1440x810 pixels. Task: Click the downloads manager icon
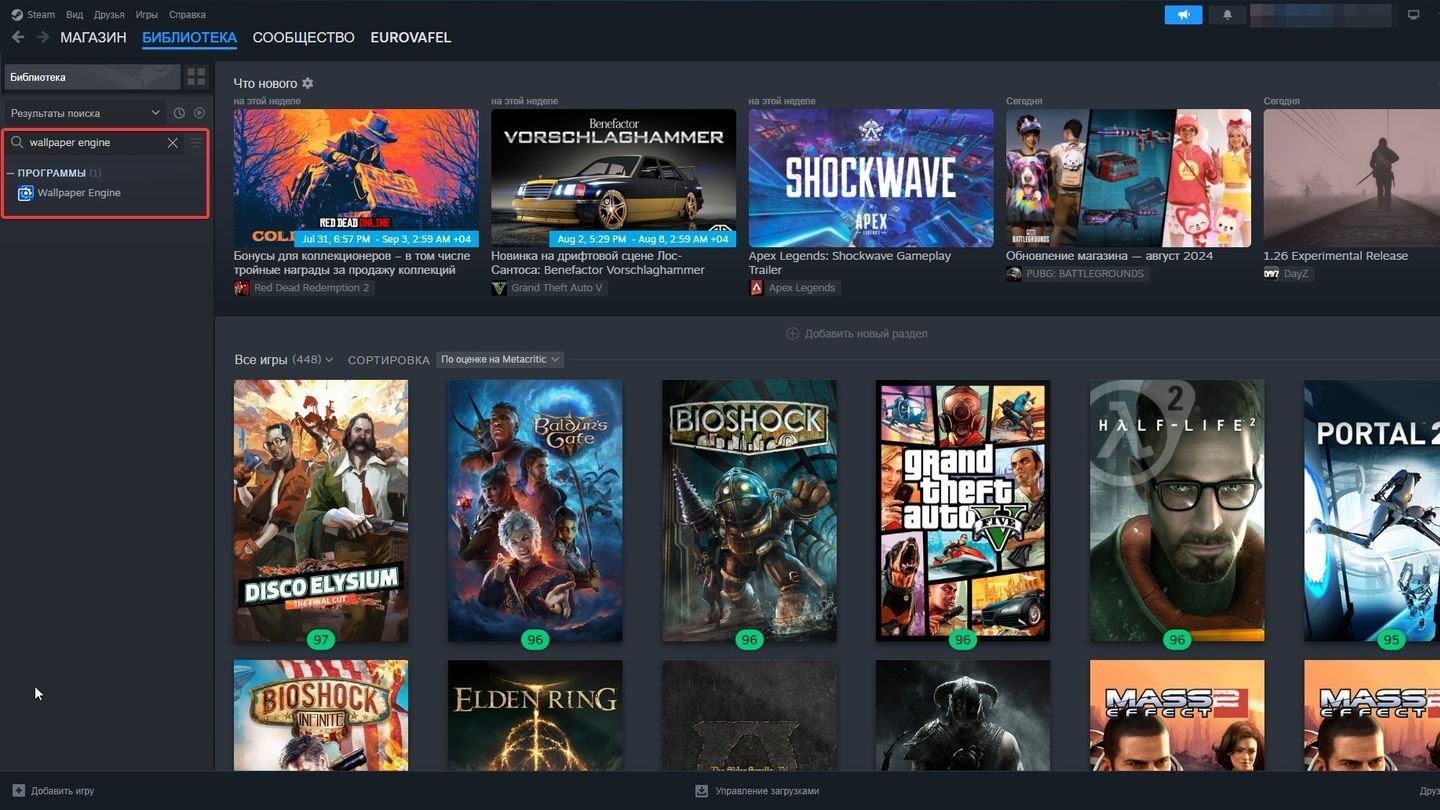tap(702, 791)
